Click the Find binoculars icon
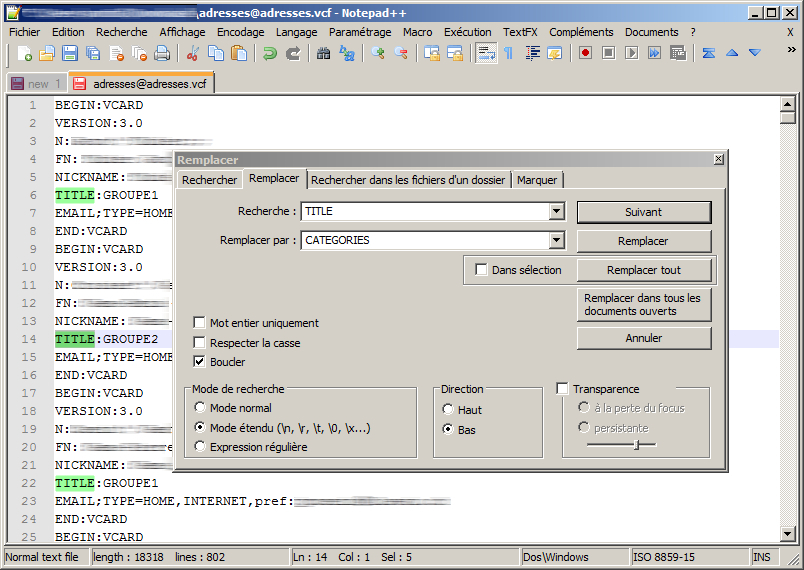This screenshot has height=570, width=804. (x=324, y=53)
